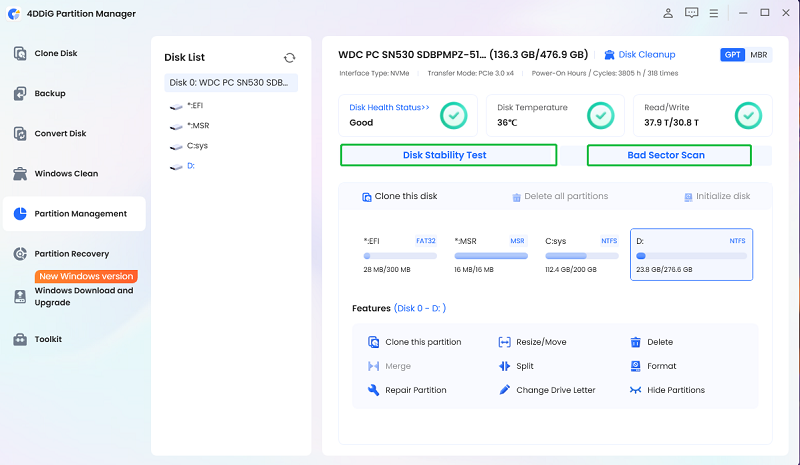Image resolution: width=800 pixels, height=465 pixels.
Task: Click the *:EFI usage bar
Action: pyautogui.click(x=400, y=256)
